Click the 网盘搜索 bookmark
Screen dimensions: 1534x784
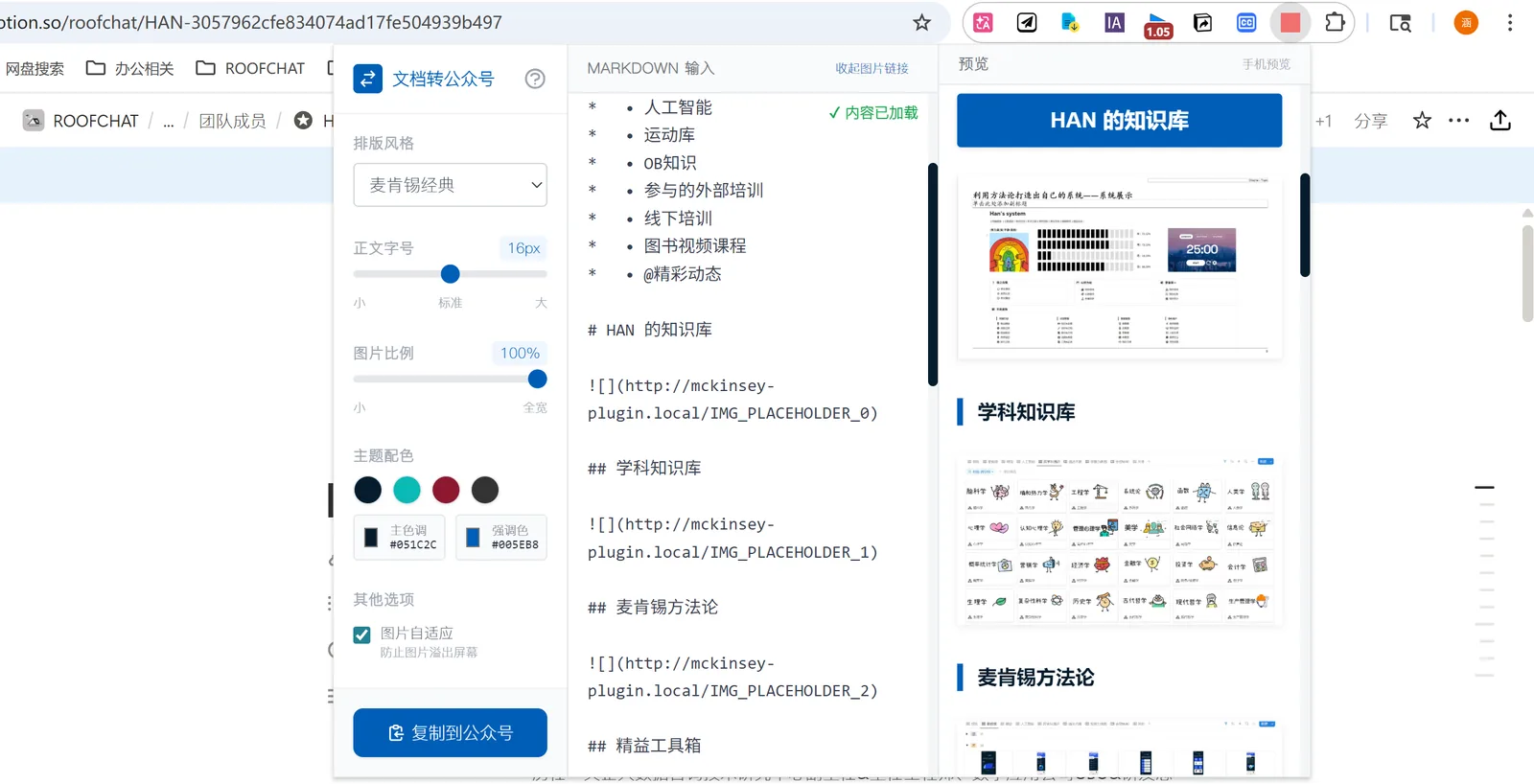point(35,68)
